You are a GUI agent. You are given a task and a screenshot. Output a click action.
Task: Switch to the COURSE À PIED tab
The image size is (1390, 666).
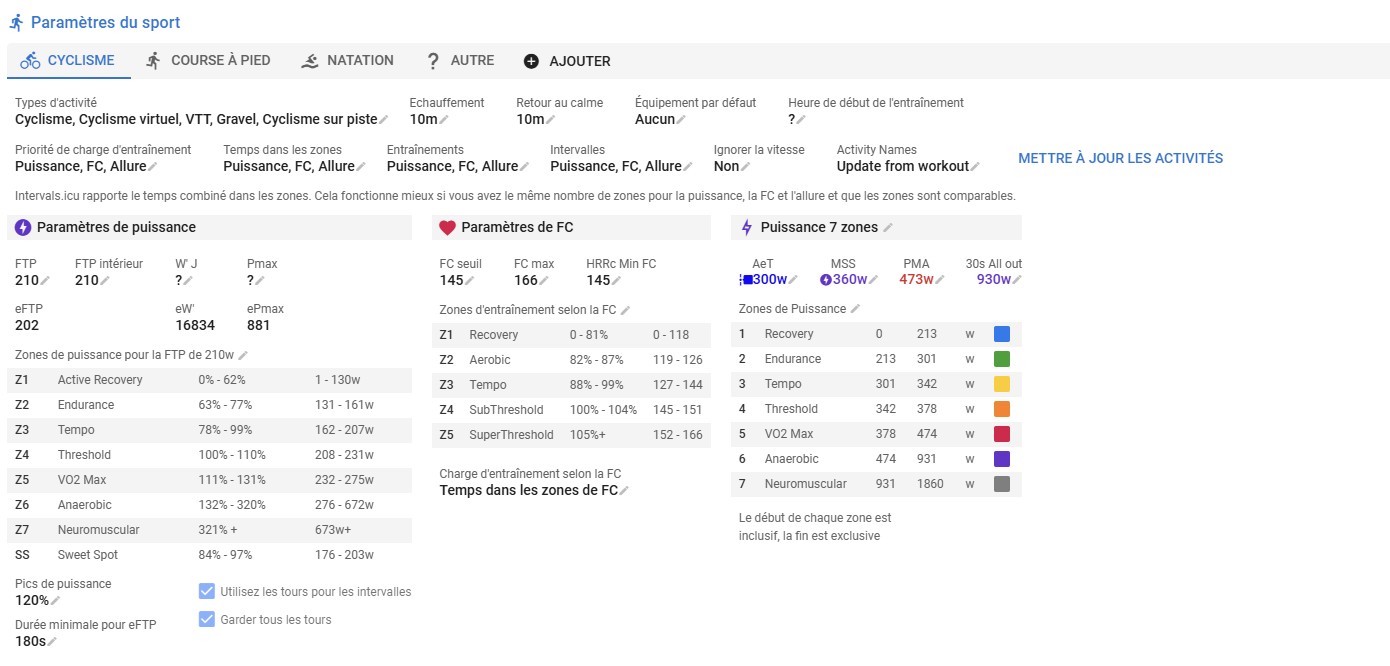click(208, 61)
